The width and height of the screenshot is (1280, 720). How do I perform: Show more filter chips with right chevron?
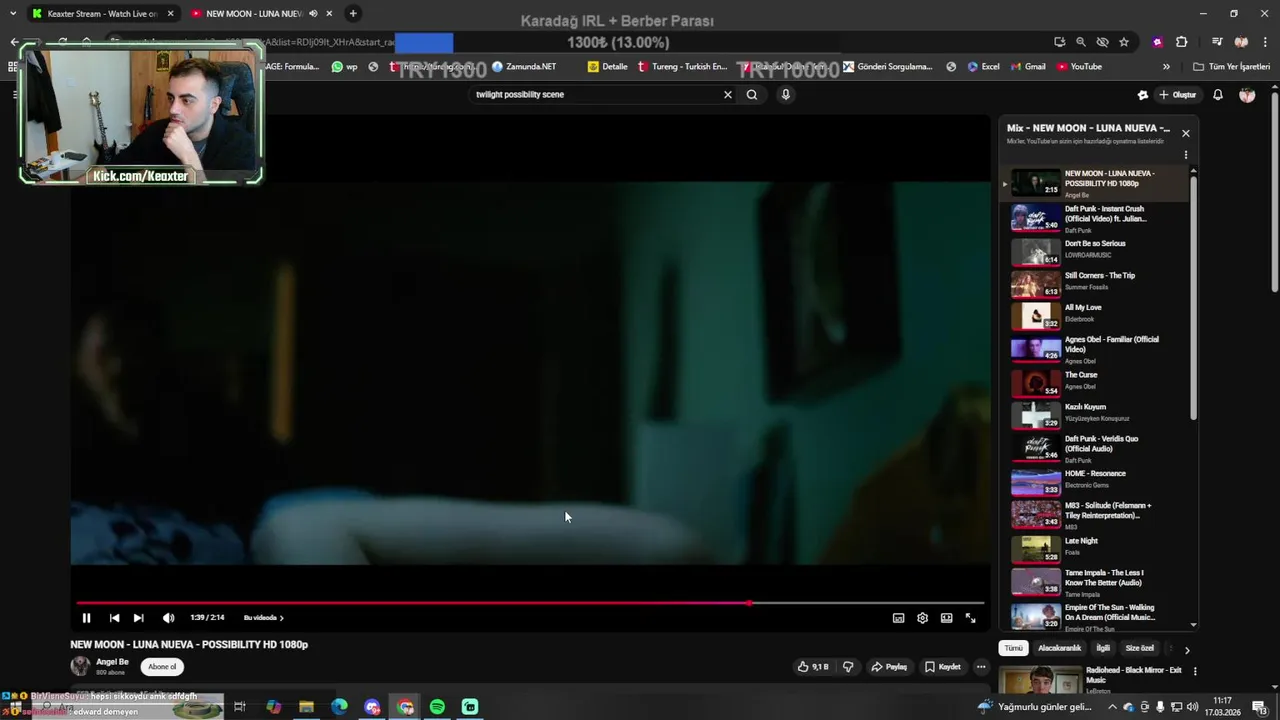coord(1187,650)
